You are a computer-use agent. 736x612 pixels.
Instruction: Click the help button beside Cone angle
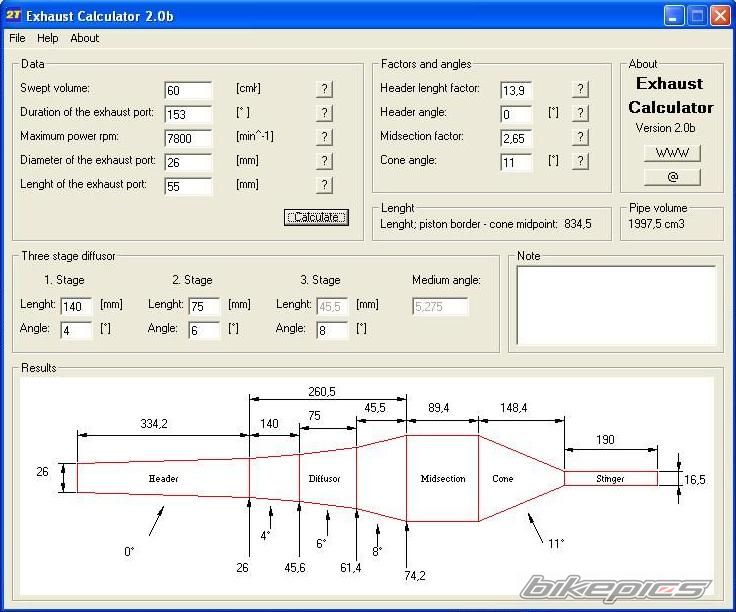(x=580, y=161)
